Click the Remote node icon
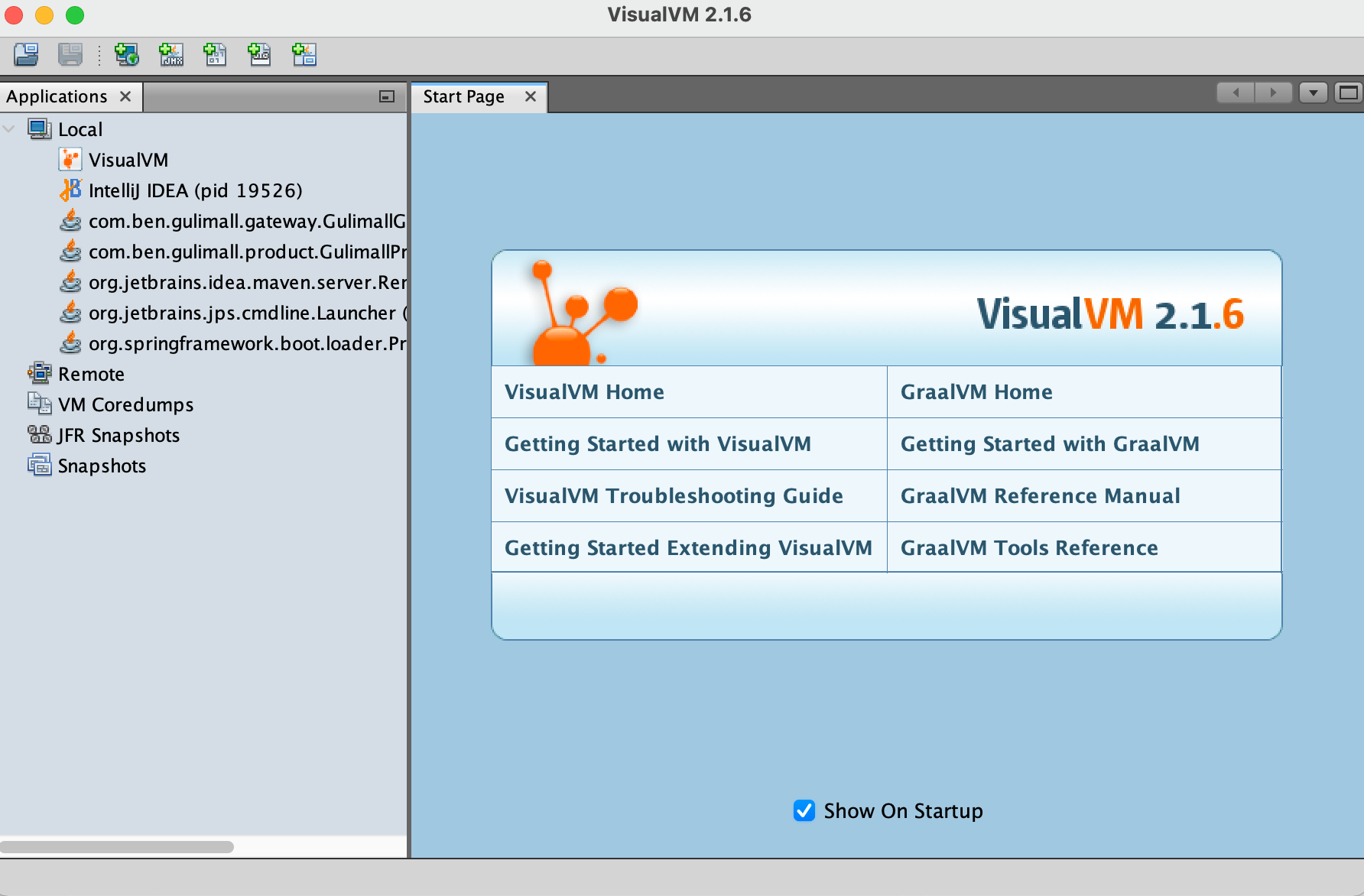This screenshot has width=1364, height=896. (x=40, y=374)
